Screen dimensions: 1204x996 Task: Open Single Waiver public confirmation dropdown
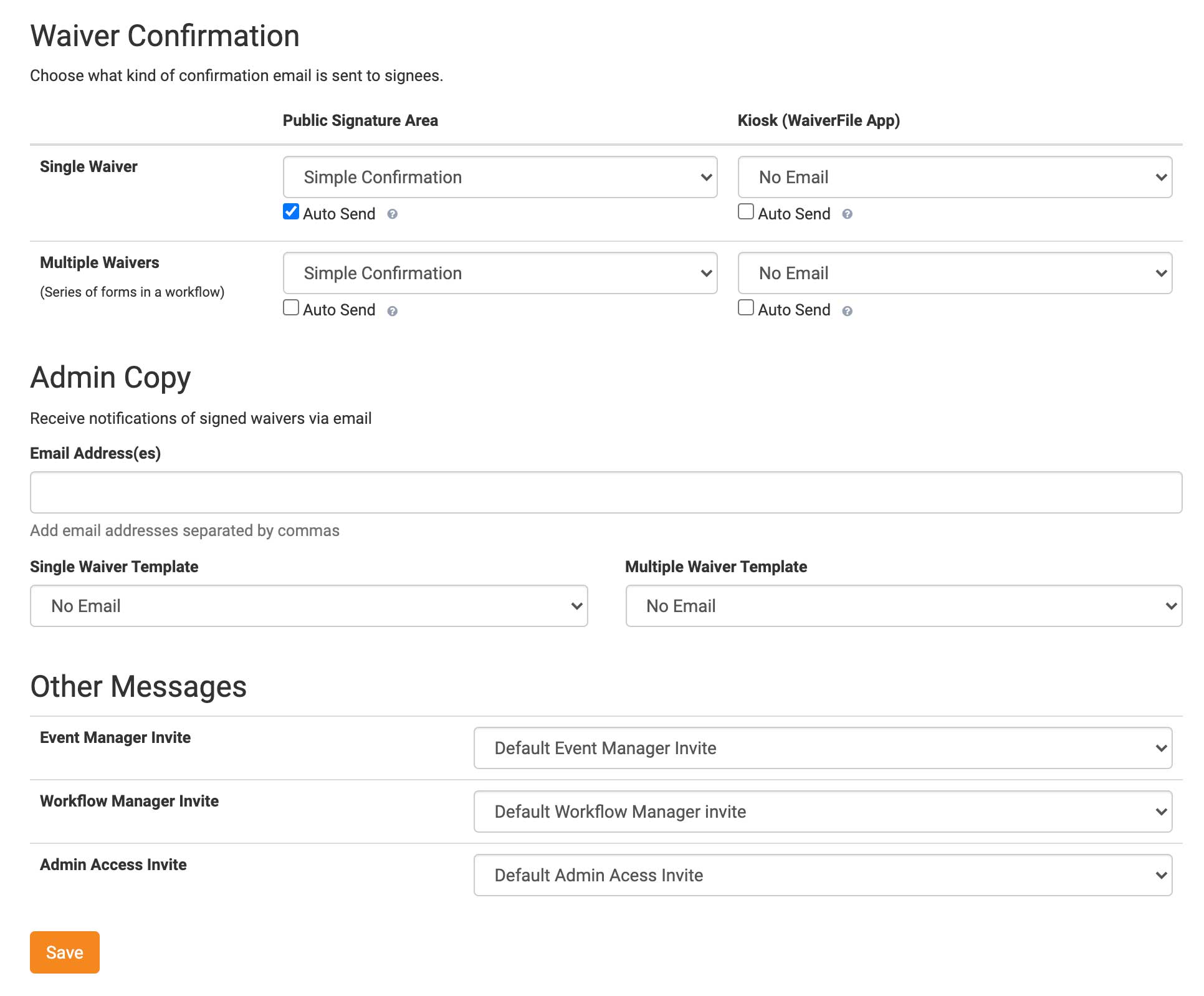(500, 178)
